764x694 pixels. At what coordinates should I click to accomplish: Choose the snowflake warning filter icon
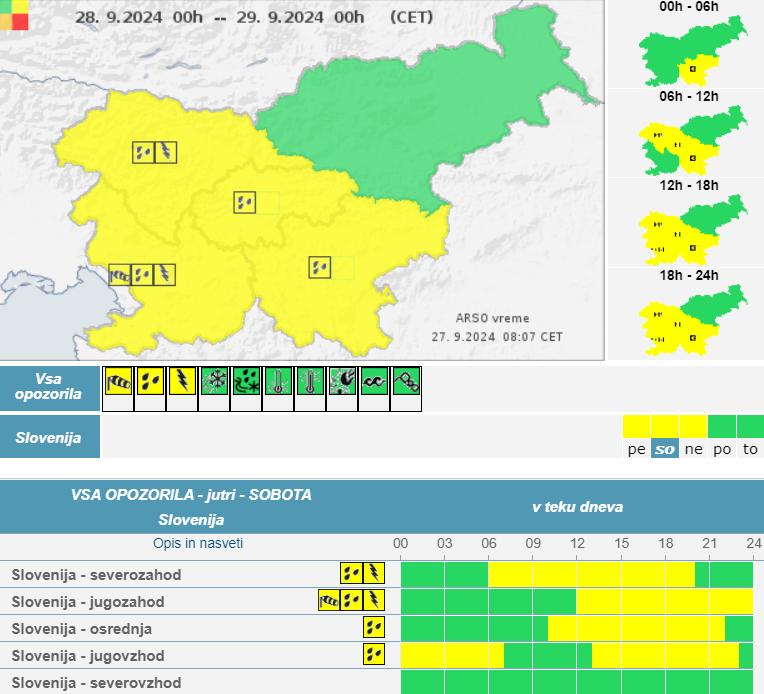[214, 381]
